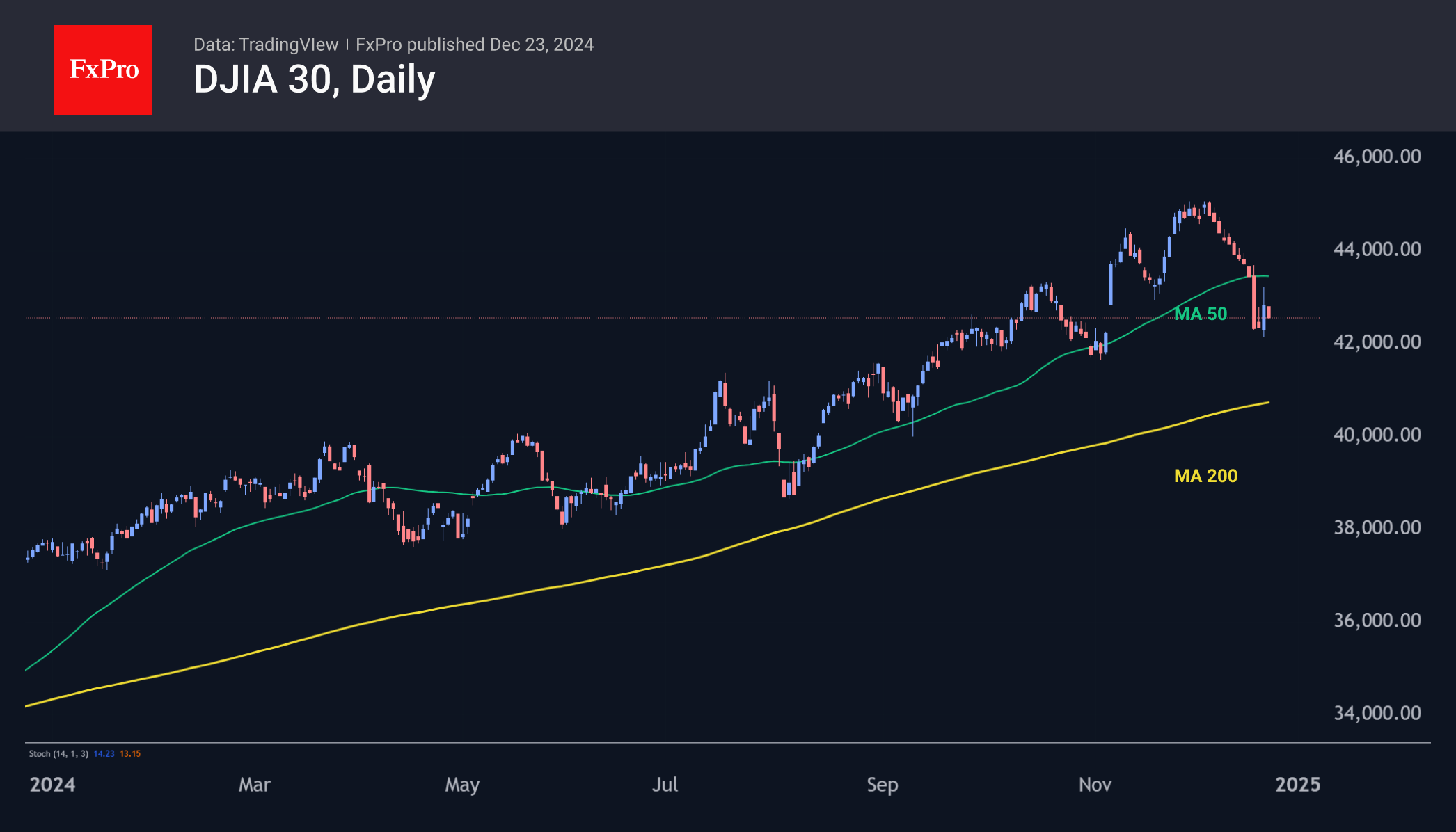Click the blue 14.23 stochastic value
Screen dimensions: 1456x832
click(x=104, y=753)
